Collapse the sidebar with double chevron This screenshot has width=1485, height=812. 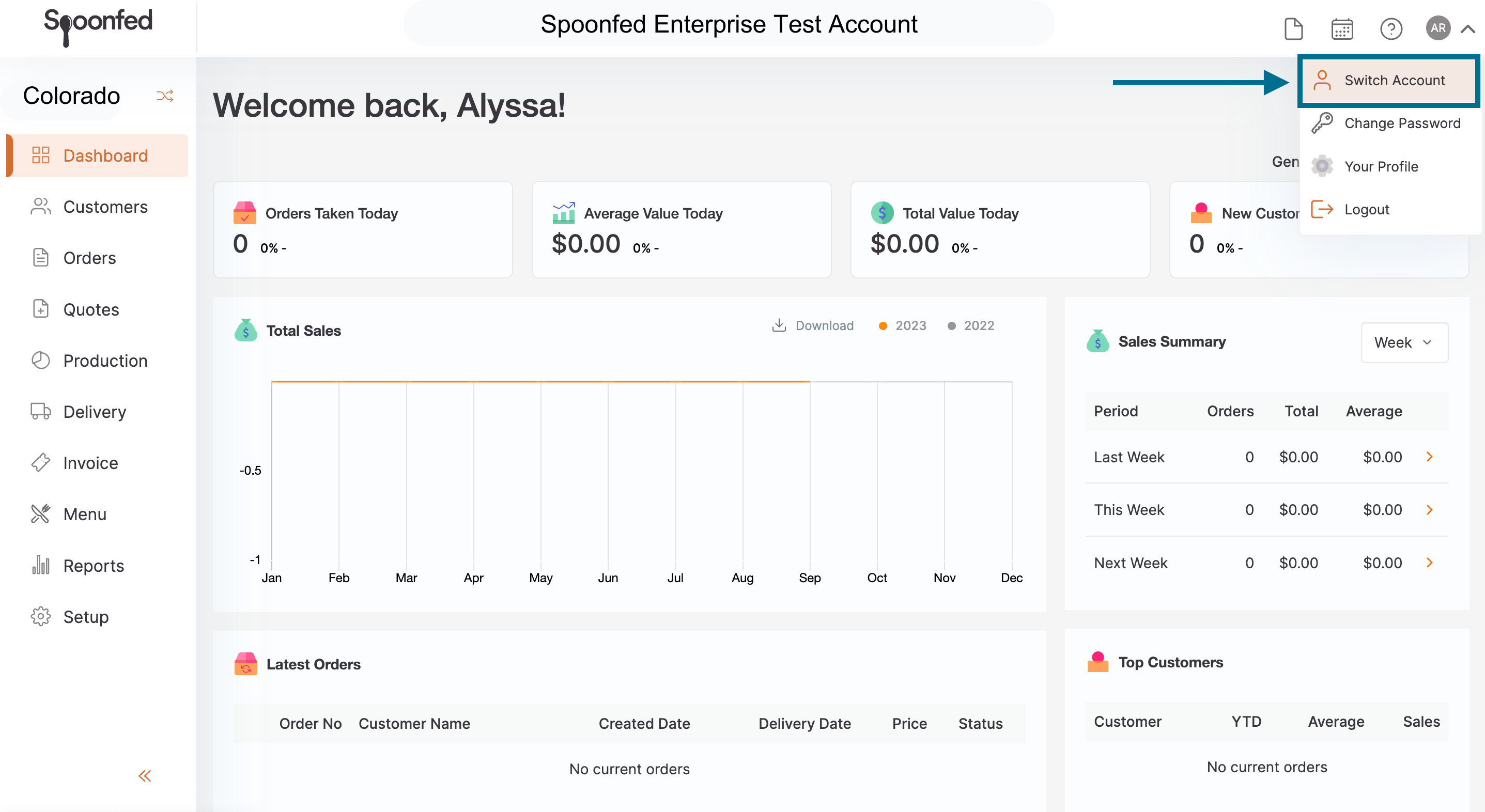[x=145, y=776]
